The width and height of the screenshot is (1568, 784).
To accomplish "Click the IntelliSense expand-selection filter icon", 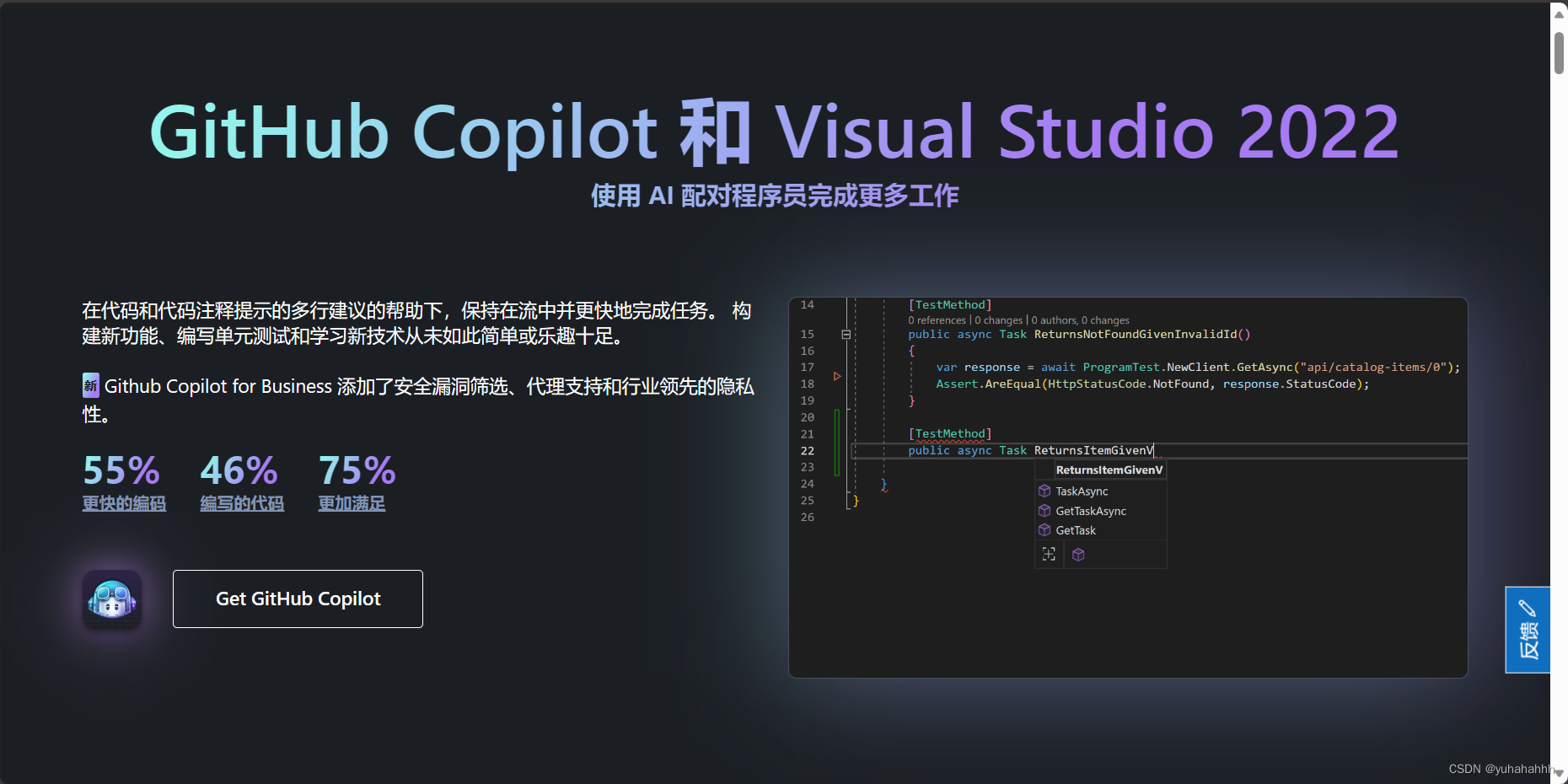I will [x=1049, y=554].
